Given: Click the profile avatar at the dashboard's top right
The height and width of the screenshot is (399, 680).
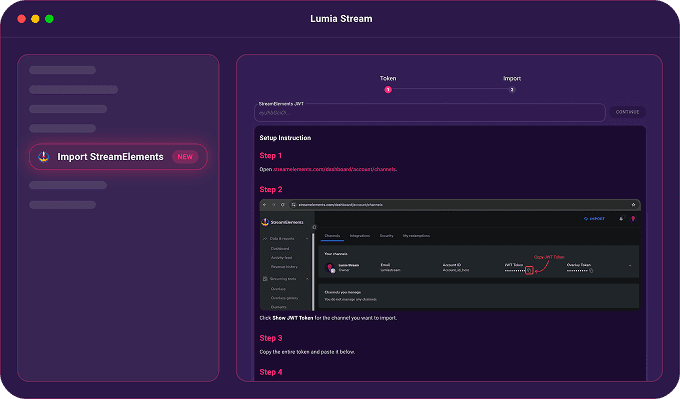Looking at the screenshot, I should [633, 219].
